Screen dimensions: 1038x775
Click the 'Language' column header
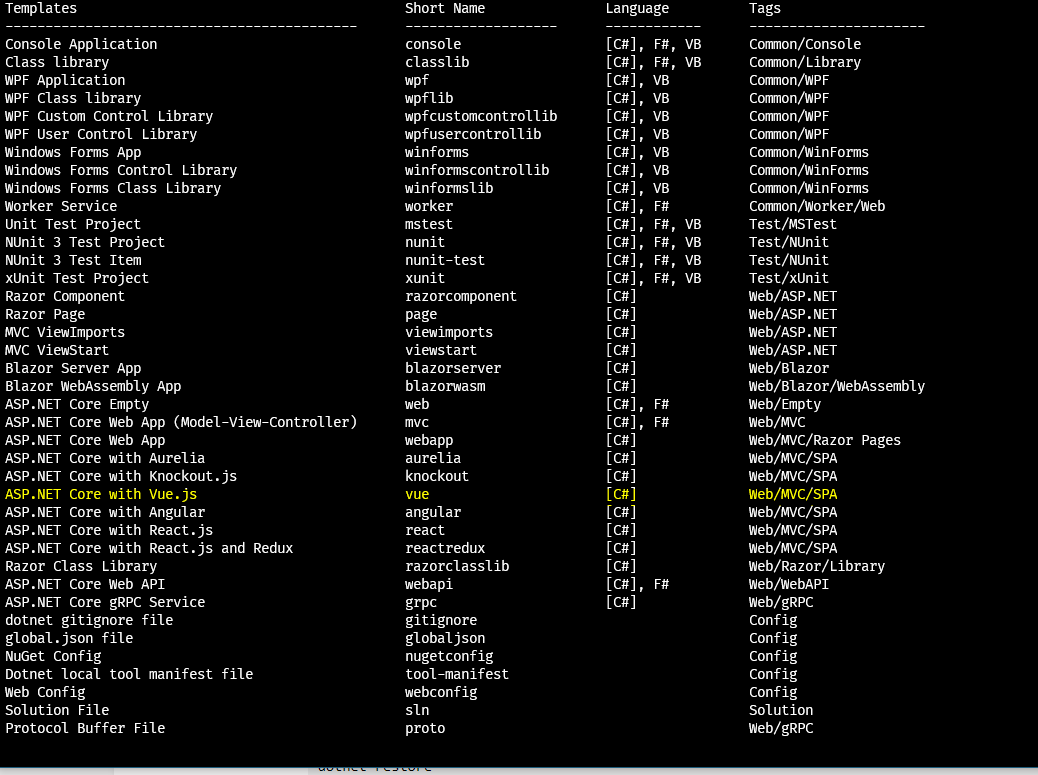[x=637, y=9]
